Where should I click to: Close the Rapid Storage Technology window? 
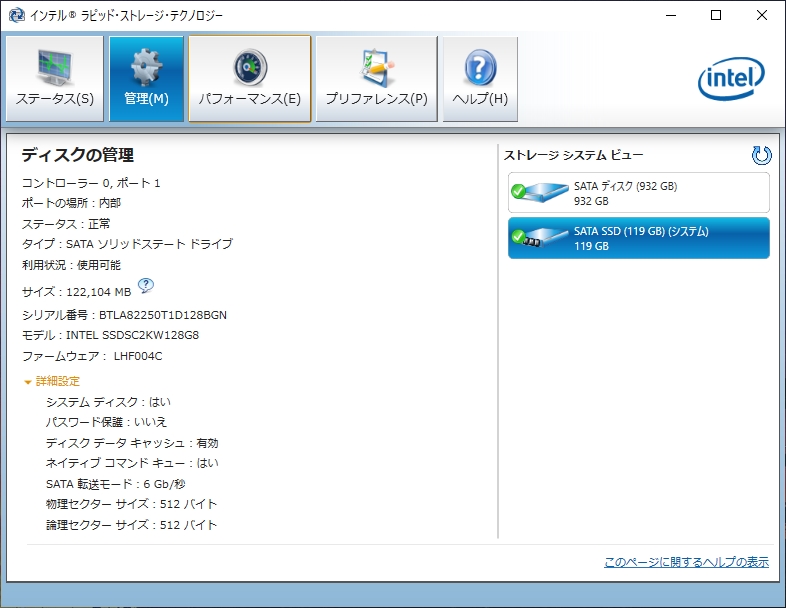pos(762,16)
